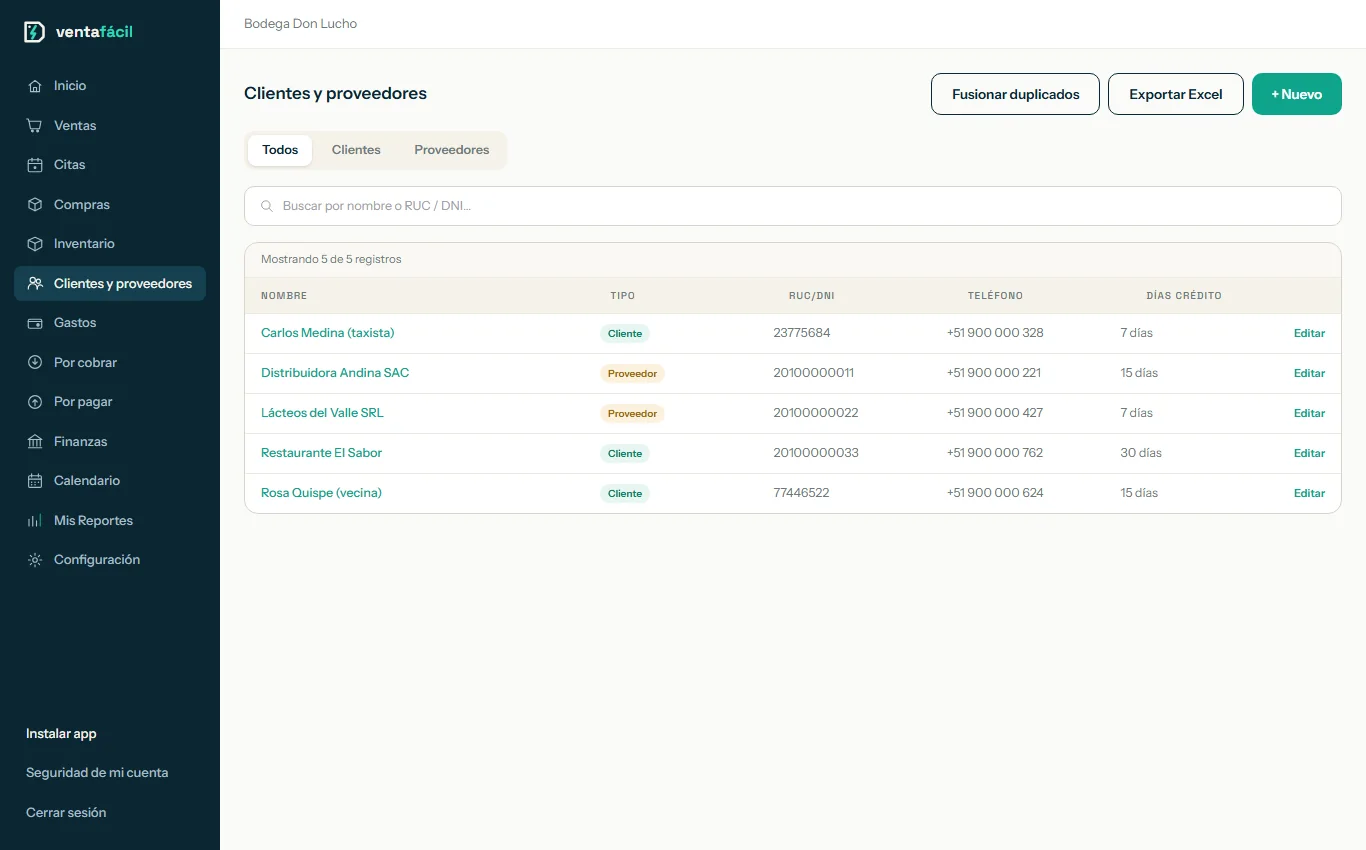Click the RUC number 20100000011

click(x=814, y=373)
